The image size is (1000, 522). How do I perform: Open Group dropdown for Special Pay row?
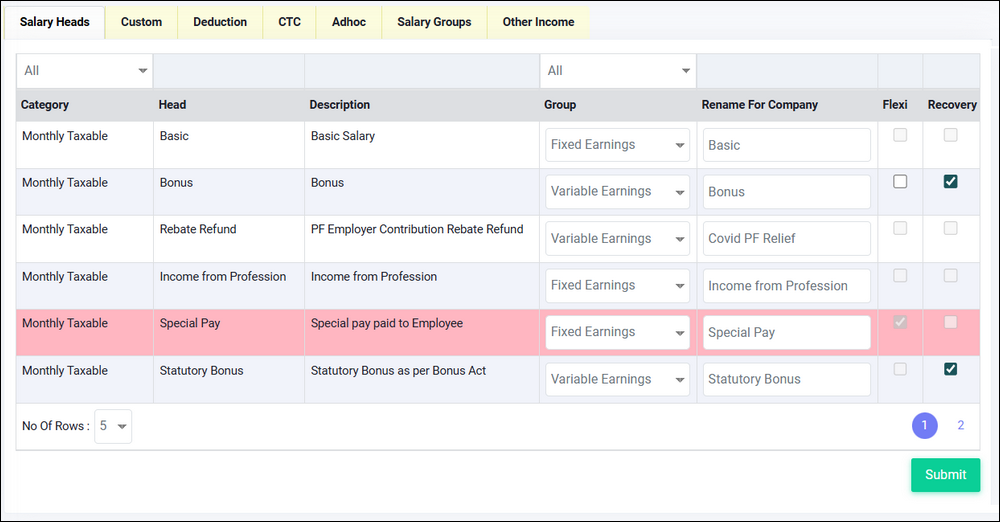pos(617,332)
